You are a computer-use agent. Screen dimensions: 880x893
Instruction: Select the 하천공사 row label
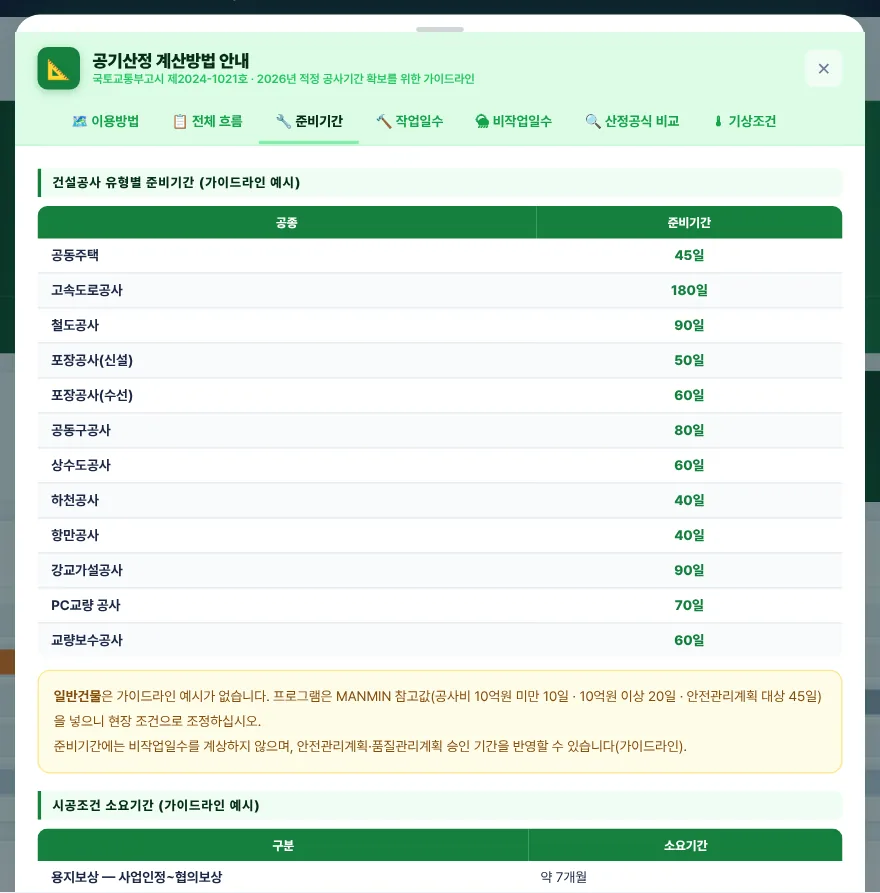tap(75, 500)
